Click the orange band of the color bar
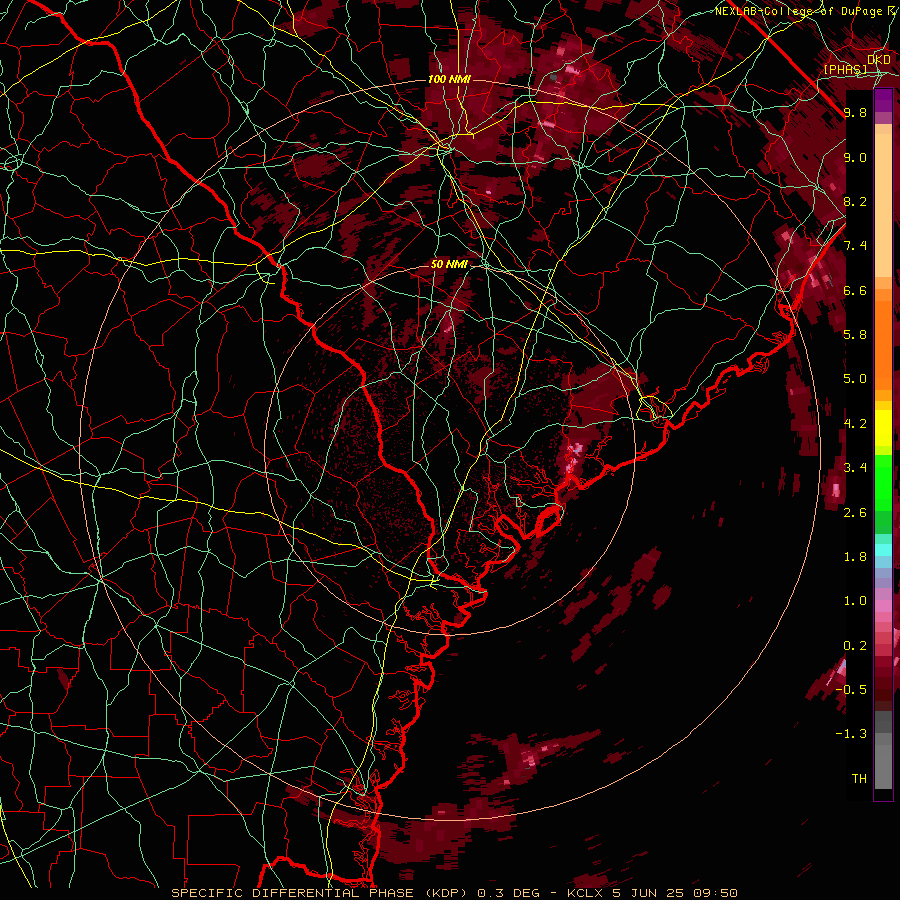The height and width of the screenshot is (900, 900). click(x=884, y=339)
